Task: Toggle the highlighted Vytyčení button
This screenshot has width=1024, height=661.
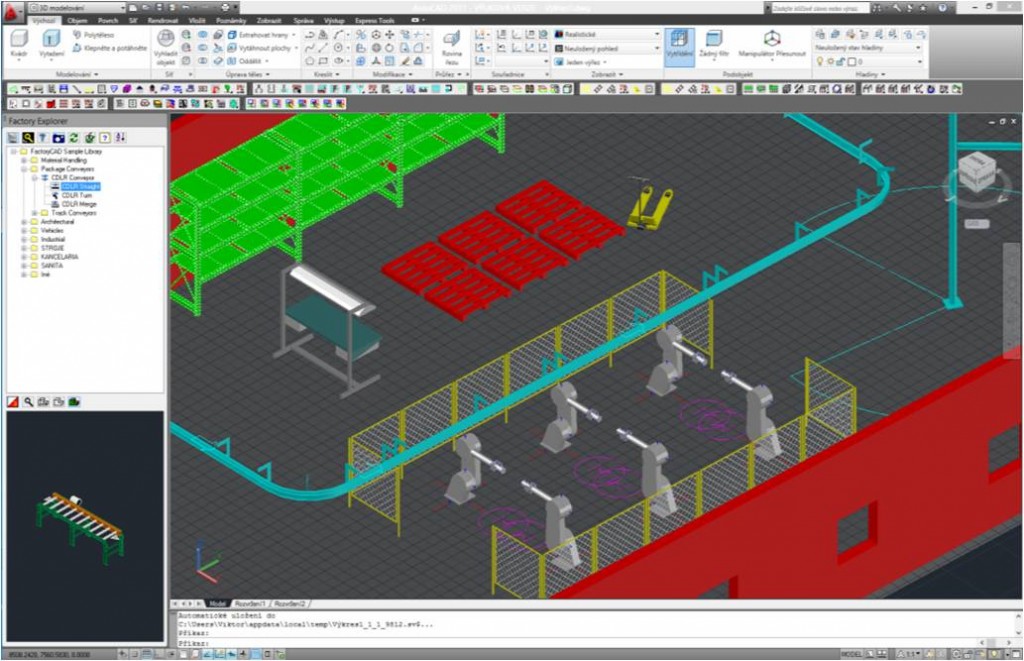Action: click(681, 45)
